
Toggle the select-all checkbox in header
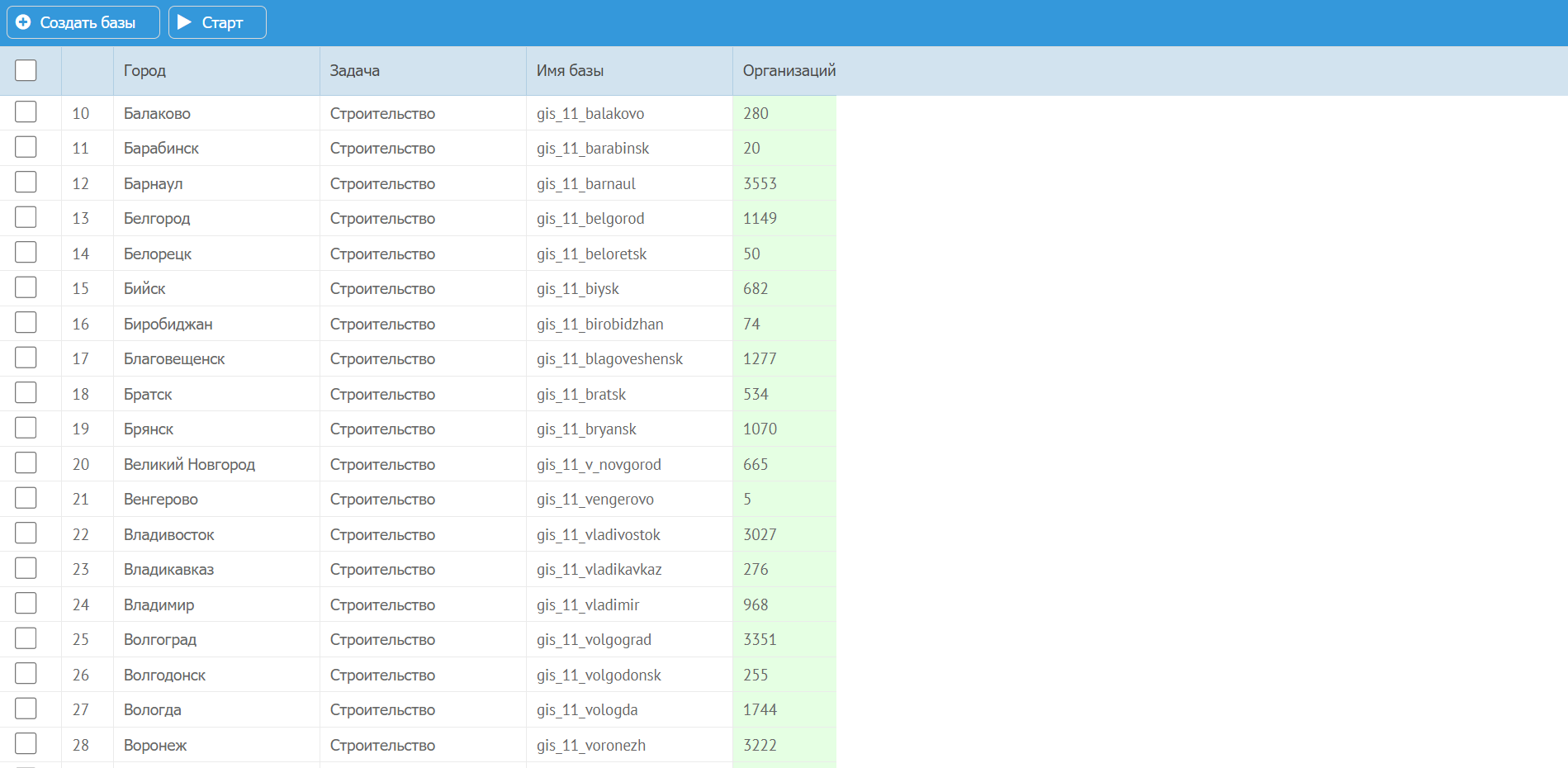pos(26,70)
